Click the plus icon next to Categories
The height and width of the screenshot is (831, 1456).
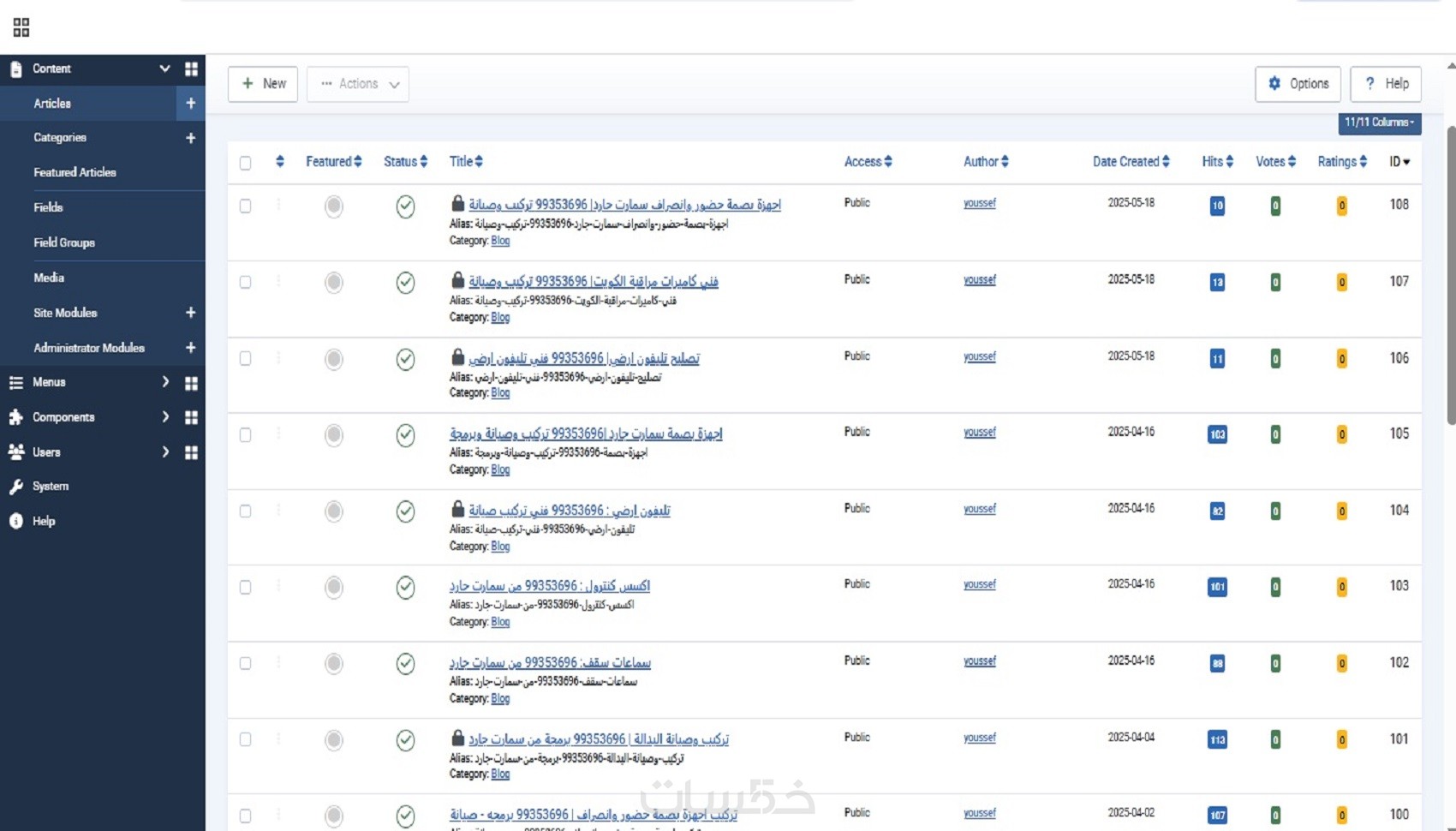[190, 138]
